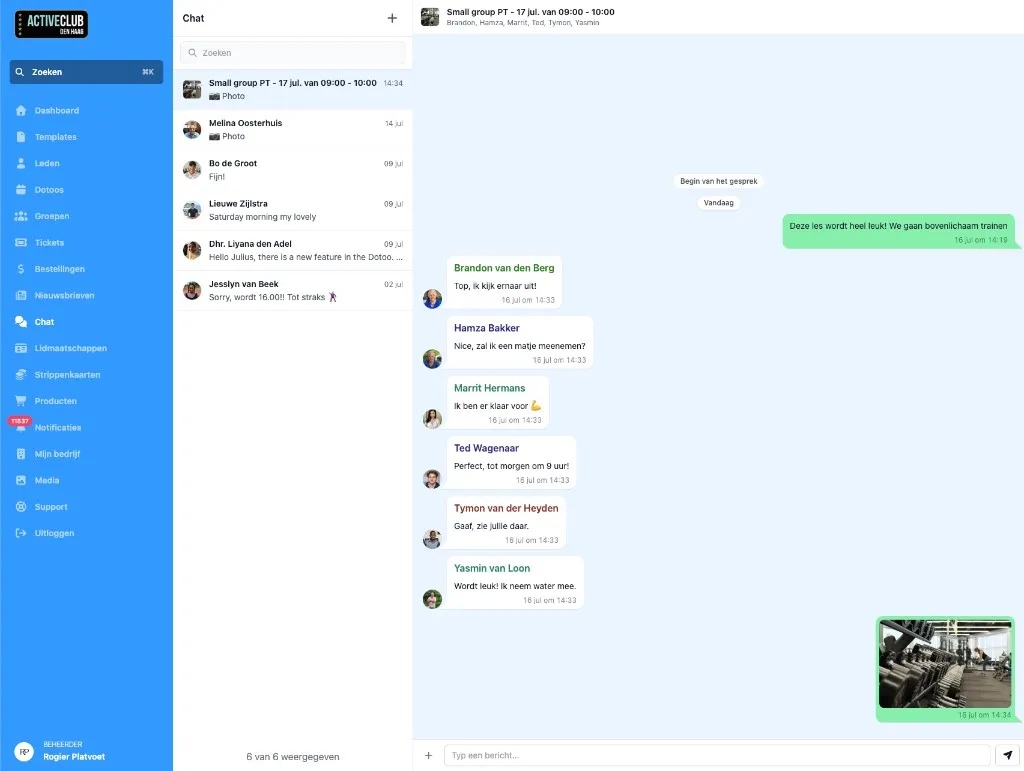Screen dimensions: 1024x771
Task: Click the Notificaties badge showing 11537
Action: 20,421
